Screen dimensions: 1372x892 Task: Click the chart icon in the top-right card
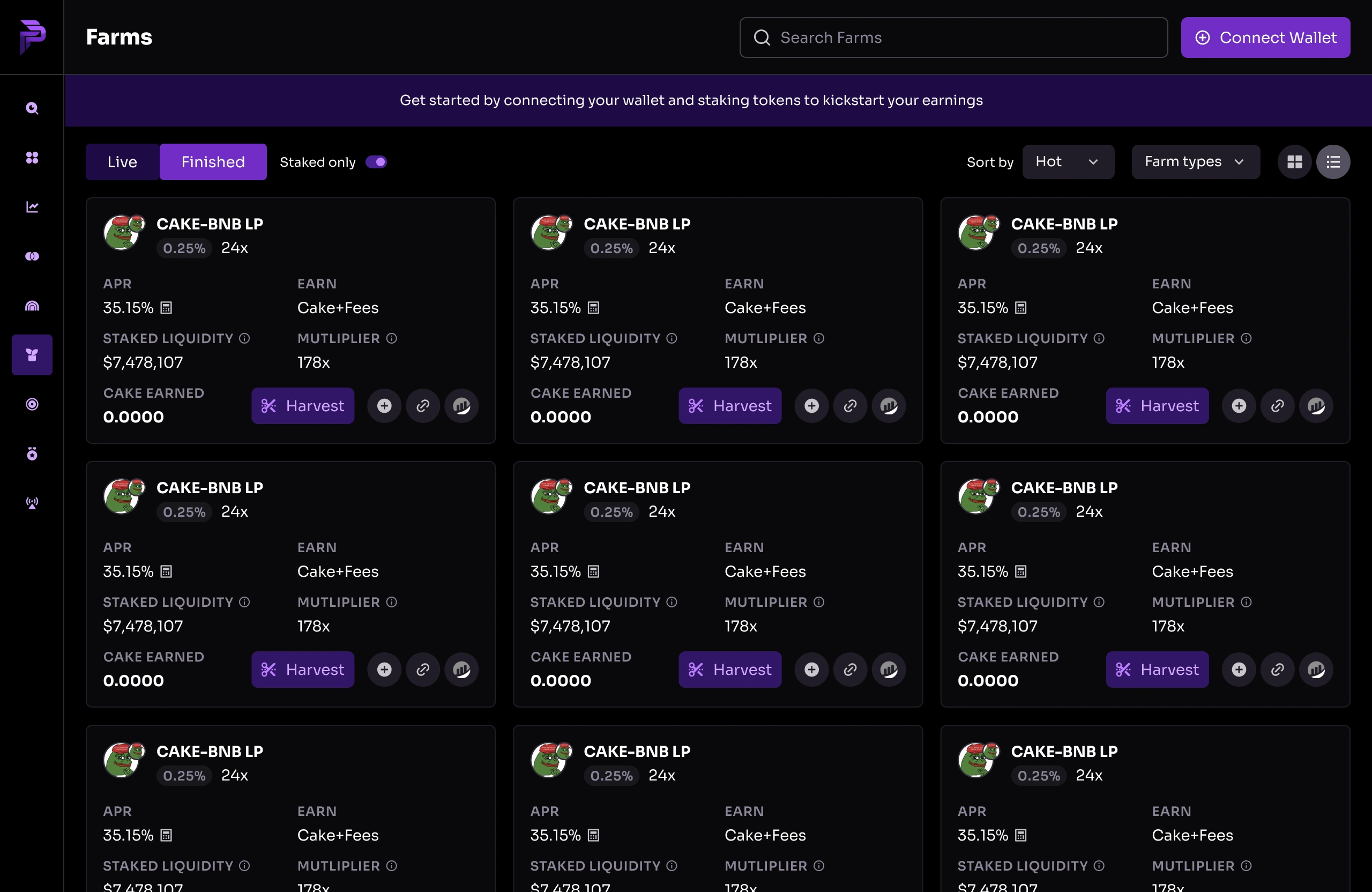(x=1316, y=406)
